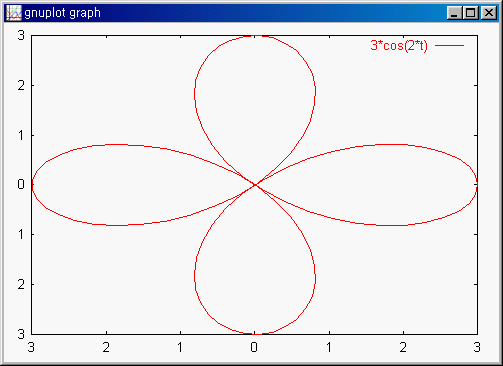Close the gnuplot graph window
Screen dimensions: 503x366
[x=489, y=13]
